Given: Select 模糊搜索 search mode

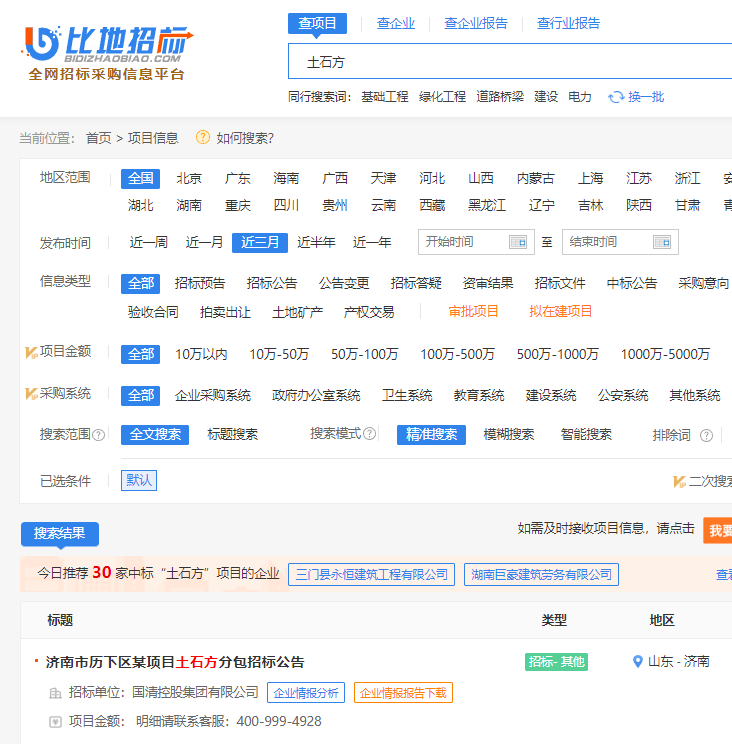Looking at the screenshot, I should point(509,435).
